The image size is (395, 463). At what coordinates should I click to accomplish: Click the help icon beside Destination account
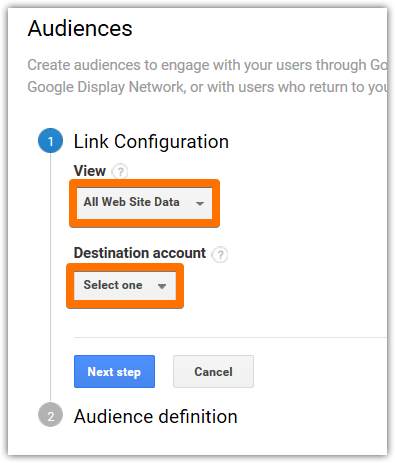pos(220,255)
